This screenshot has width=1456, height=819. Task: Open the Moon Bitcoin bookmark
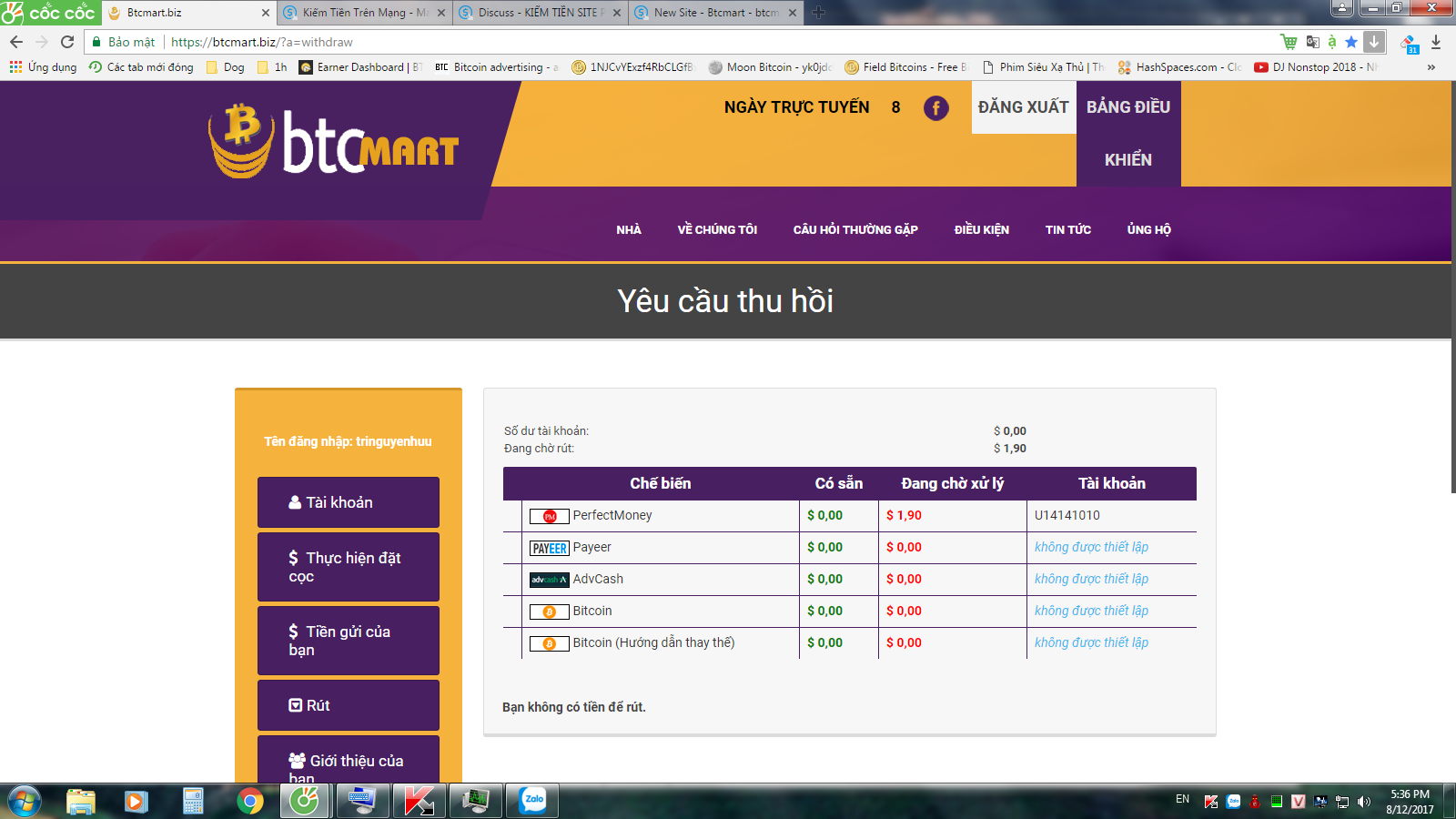coord(771,67)
